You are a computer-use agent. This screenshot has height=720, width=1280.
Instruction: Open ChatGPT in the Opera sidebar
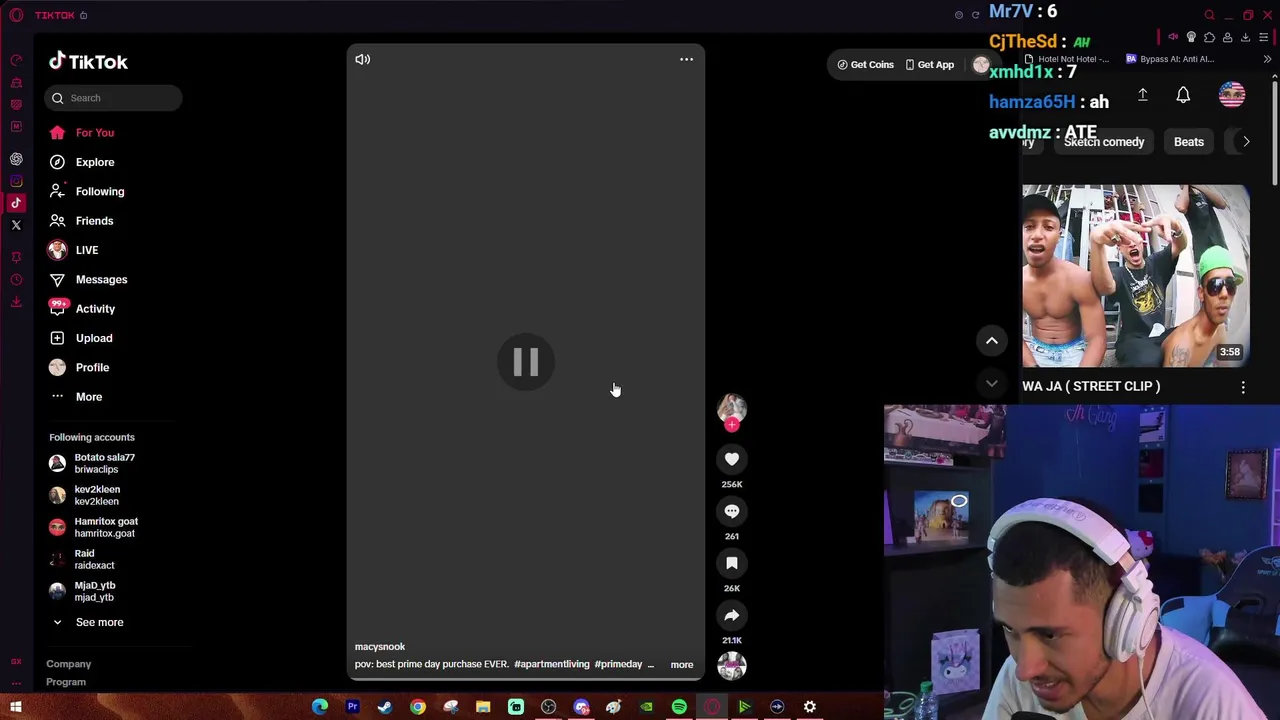pos(16,159)
